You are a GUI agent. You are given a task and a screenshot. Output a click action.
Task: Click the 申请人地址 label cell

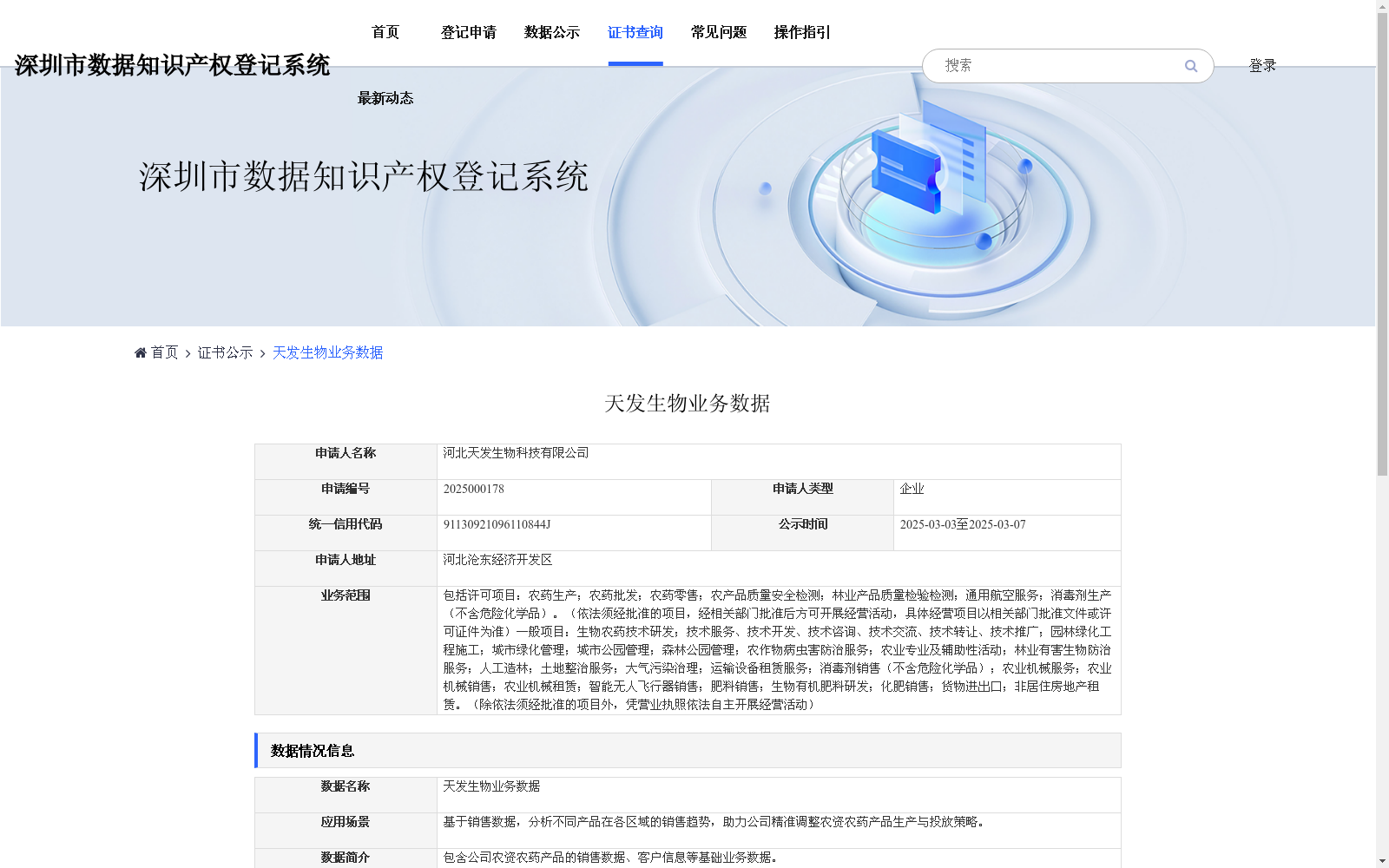click(x=346, y=569)
